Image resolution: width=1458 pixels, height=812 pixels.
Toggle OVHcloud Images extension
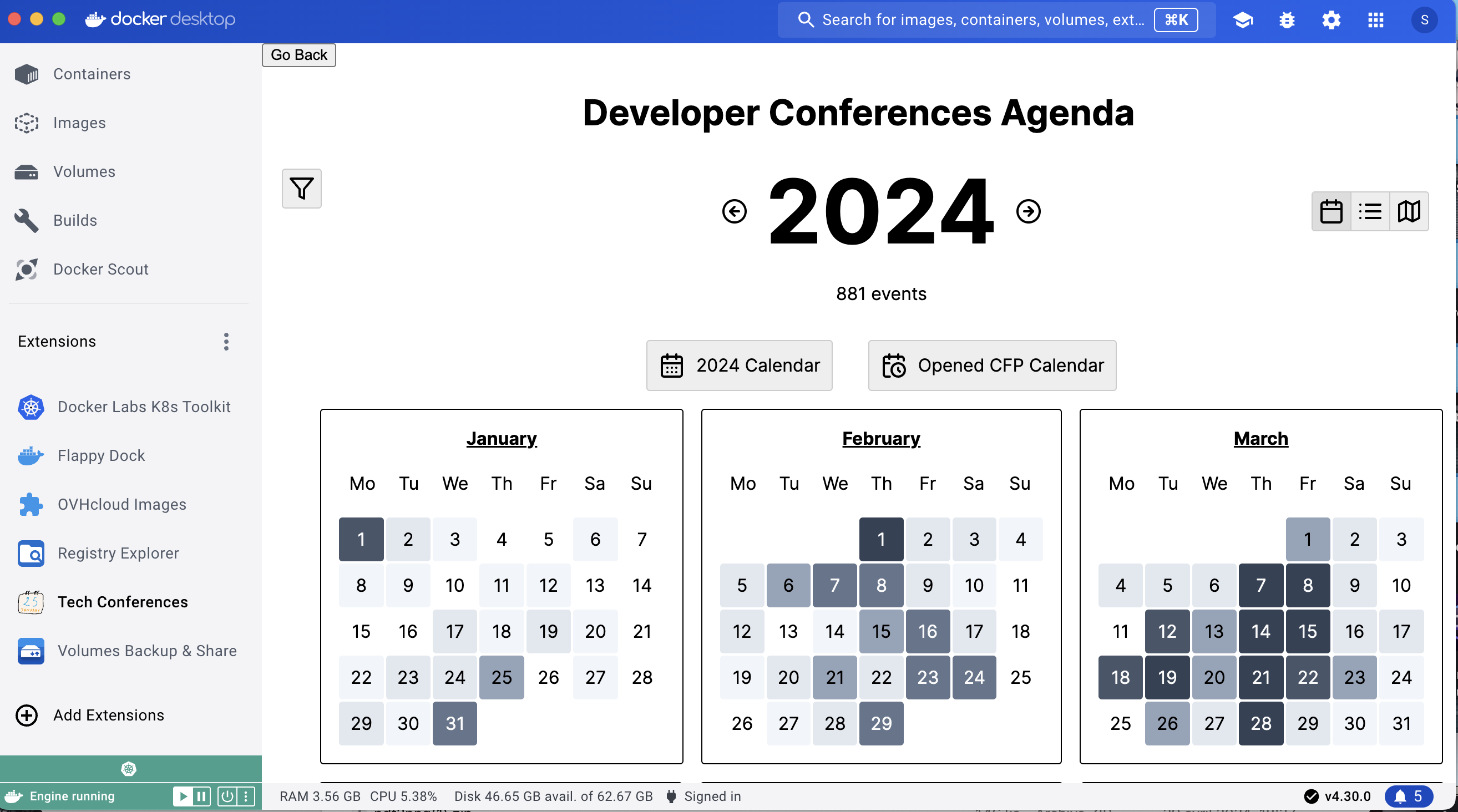pos(122,503)
